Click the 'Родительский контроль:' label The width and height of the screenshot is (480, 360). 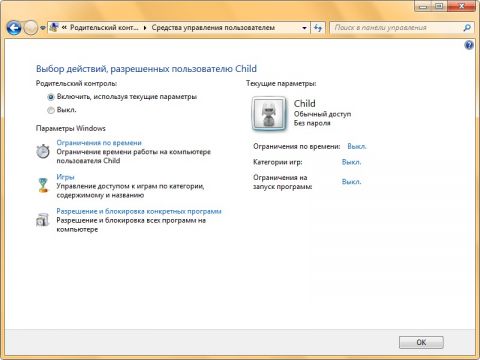coord(76,84)
